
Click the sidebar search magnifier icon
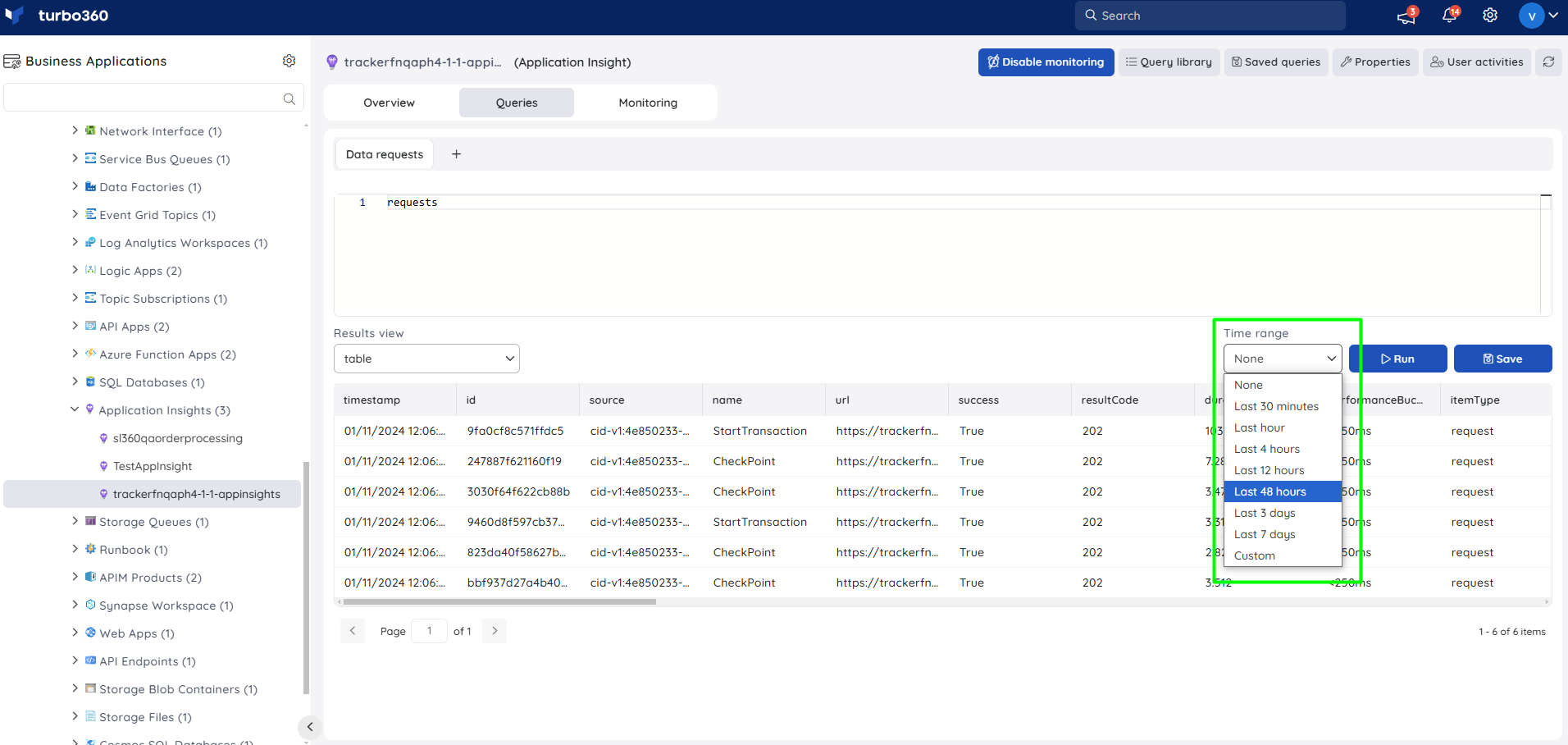289,98
